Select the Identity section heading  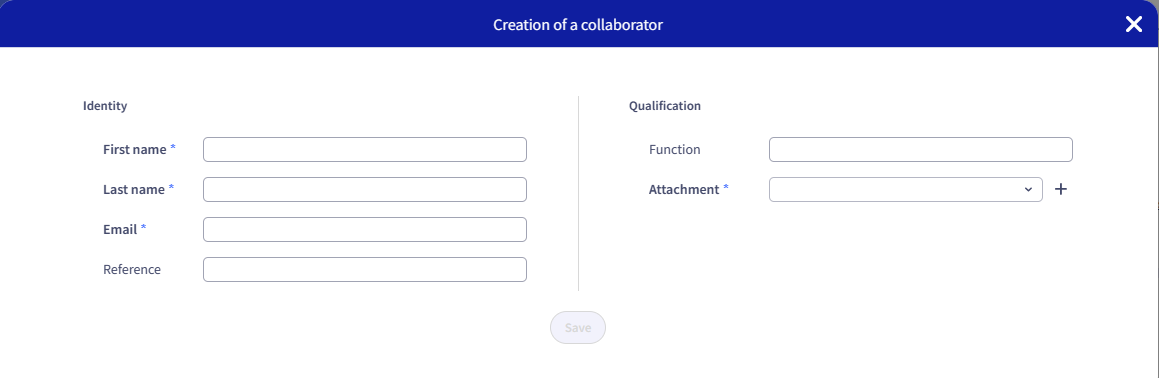[105, 106]
